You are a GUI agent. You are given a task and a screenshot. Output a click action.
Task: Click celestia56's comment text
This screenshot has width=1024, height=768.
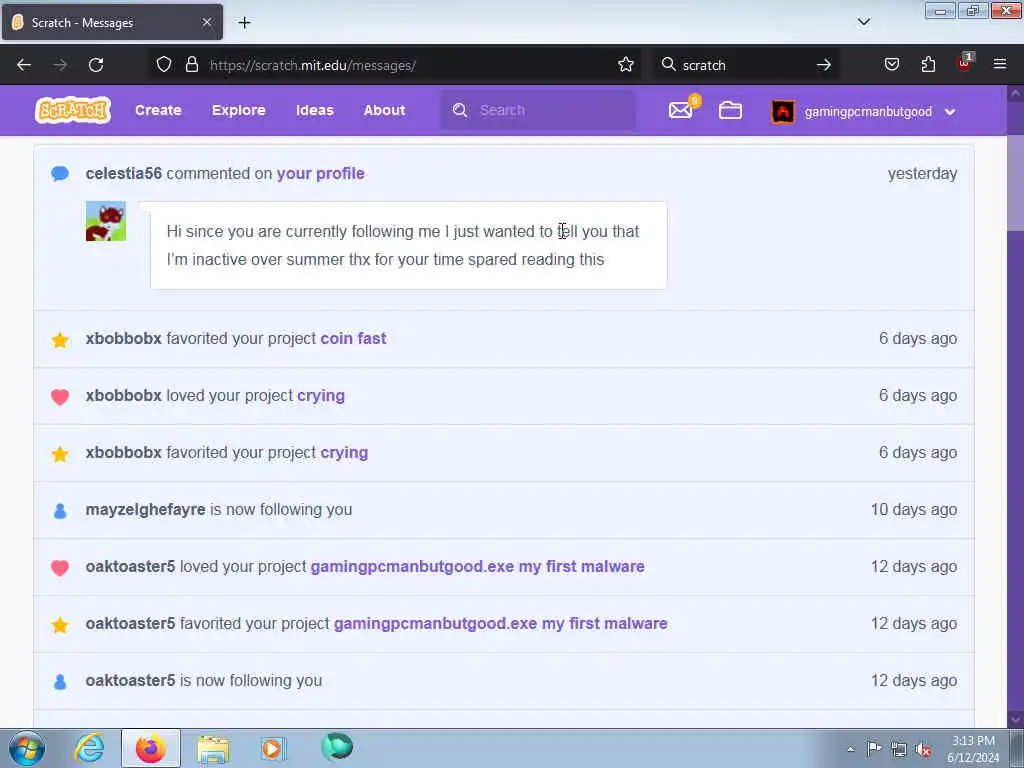coord(402,246)
